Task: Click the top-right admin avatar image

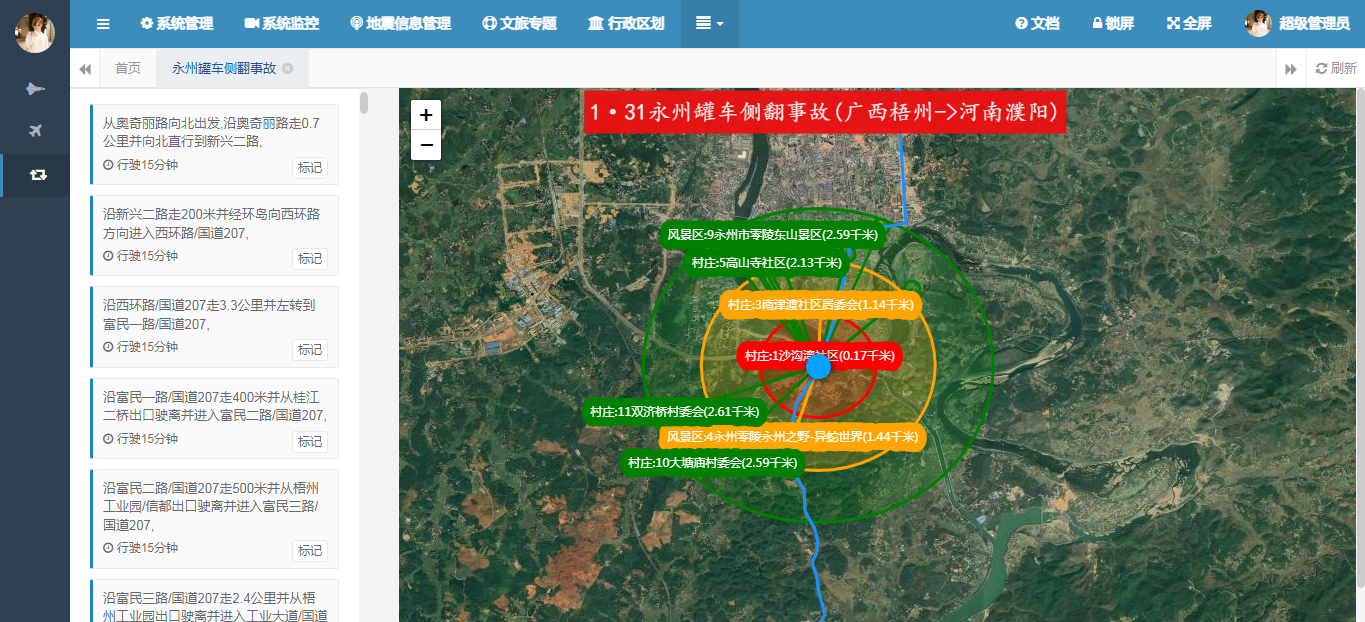Action: coord(1258,24)
